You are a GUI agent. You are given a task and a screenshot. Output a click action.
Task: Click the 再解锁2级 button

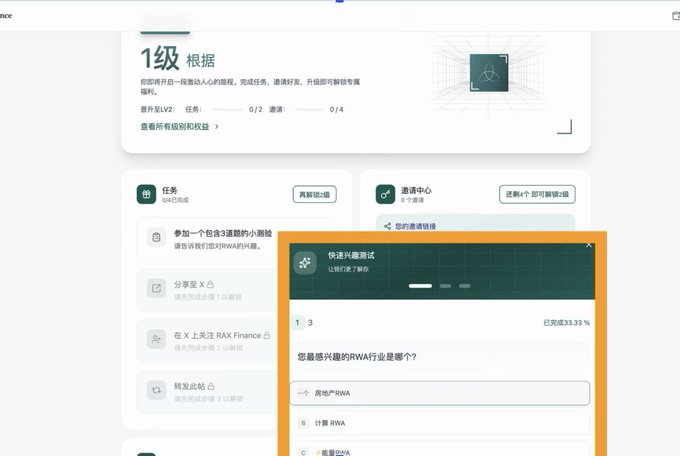314,194
